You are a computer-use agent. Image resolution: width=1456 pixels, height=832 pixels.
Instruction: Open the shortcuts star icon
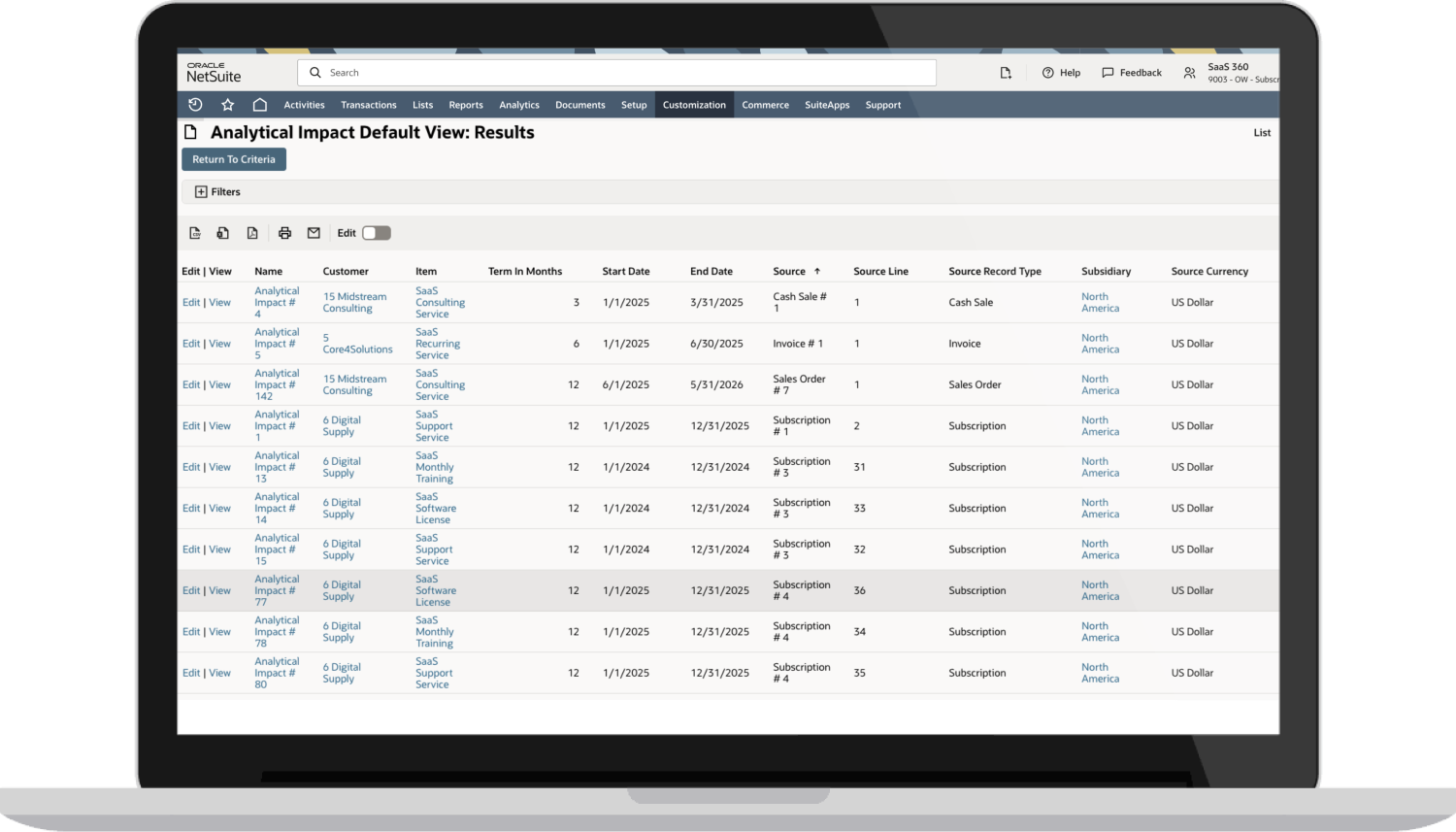click(x=228, y=105)
